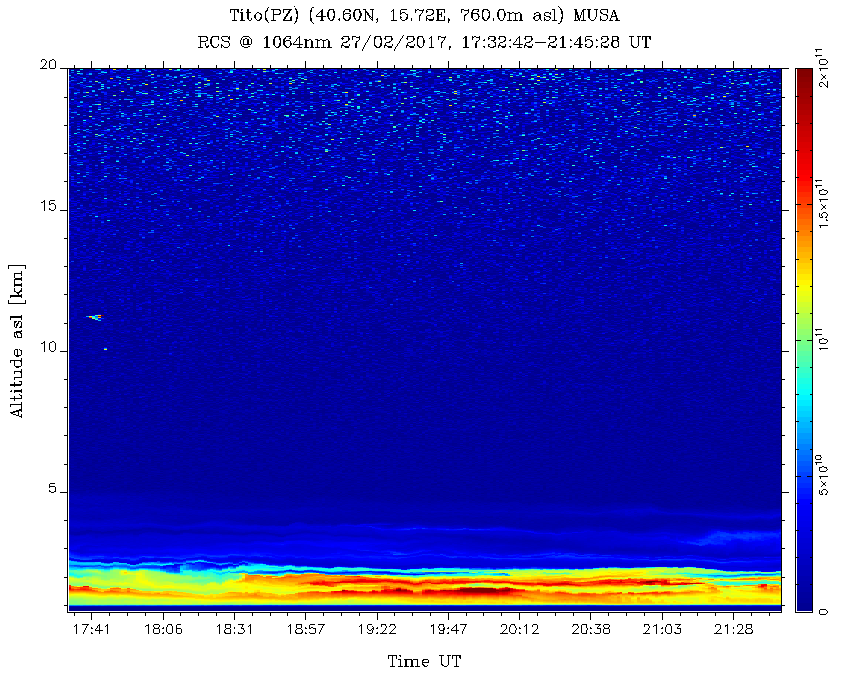Click the 21:28 time tick label
The width and height of the screenshot is (850, 680).
point(733,630)
